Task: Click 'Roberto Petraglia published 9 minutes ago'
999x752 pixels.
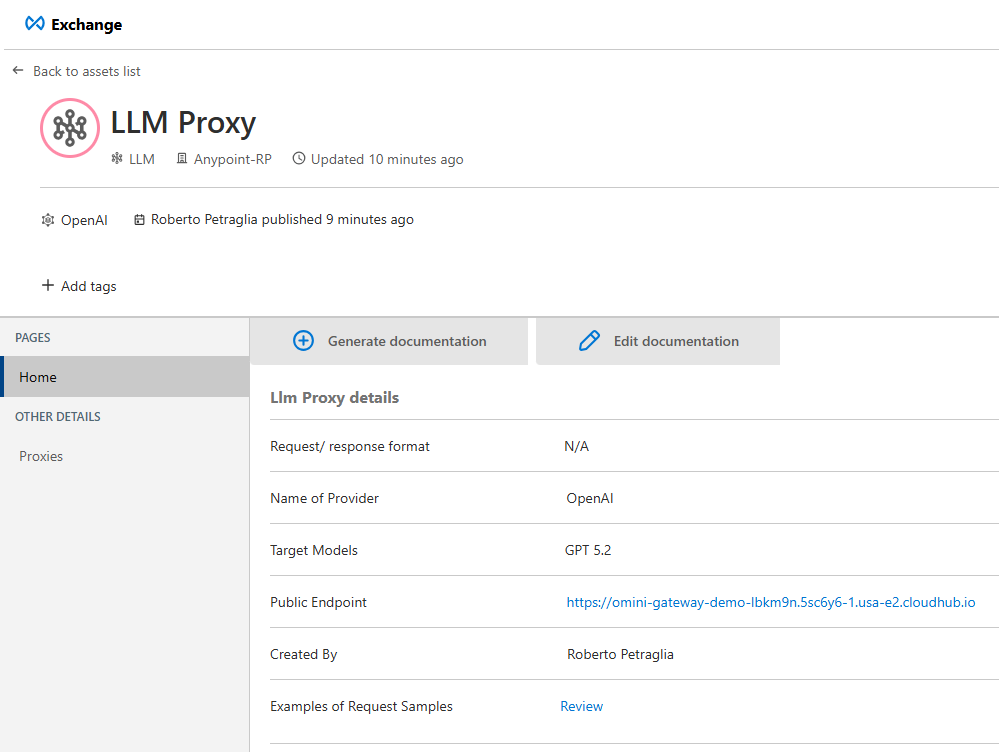Action: tap(282, 219)
